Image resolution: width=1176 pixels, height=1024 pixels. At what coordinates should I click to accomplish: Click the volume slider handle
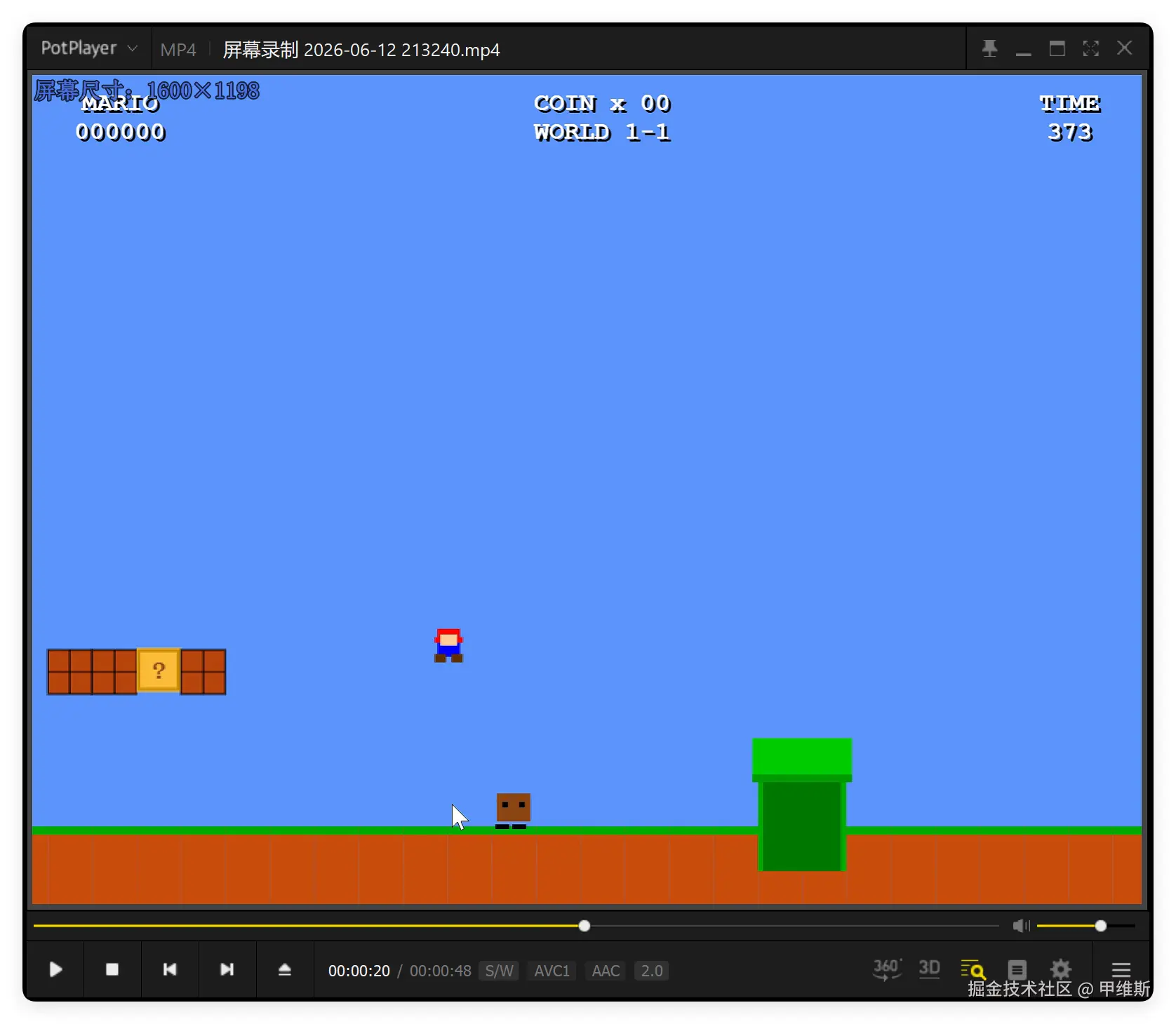click(x=1100, y=926)
